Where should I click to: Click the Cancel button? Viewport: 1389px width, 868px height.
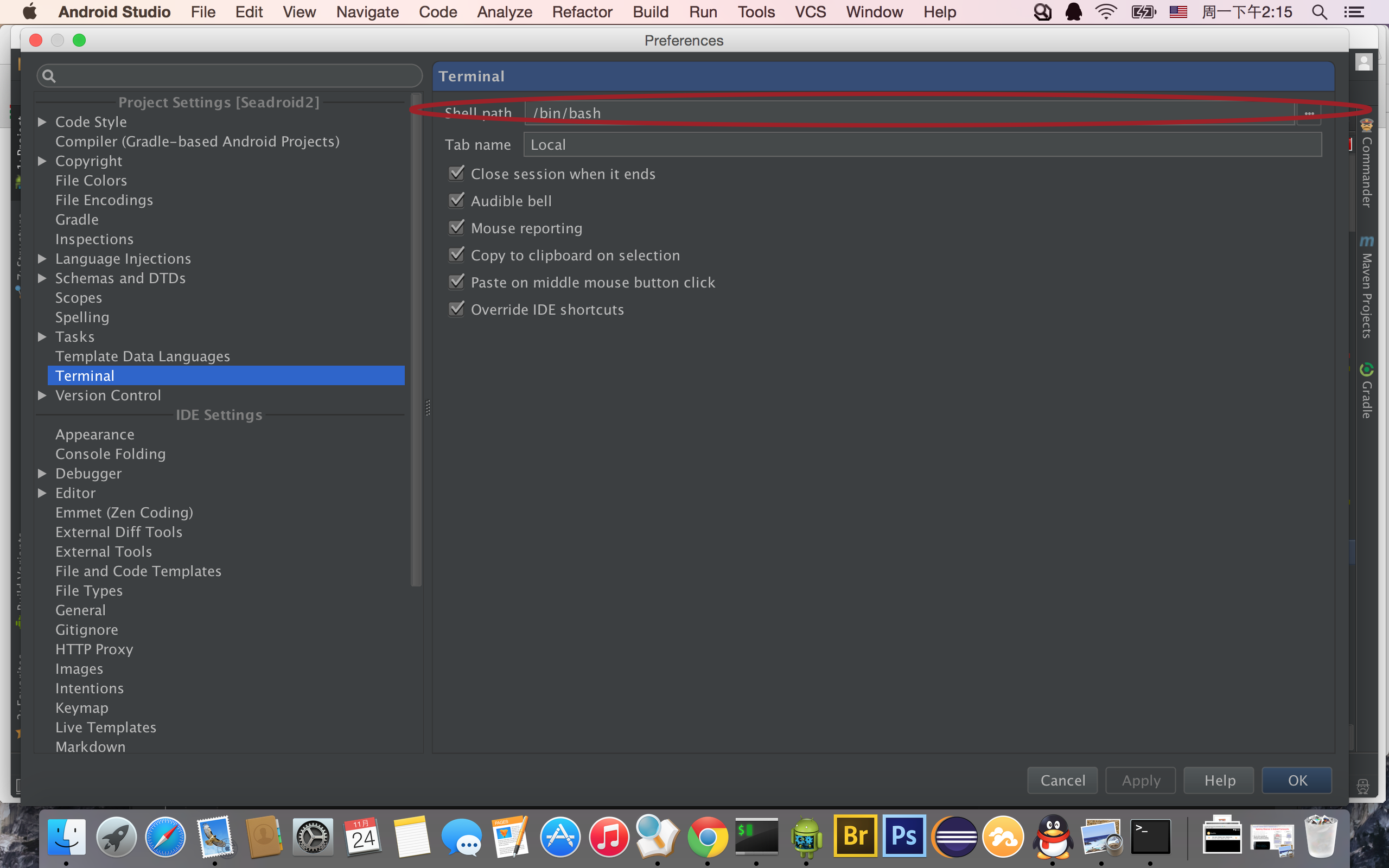tap(1063, 780)
